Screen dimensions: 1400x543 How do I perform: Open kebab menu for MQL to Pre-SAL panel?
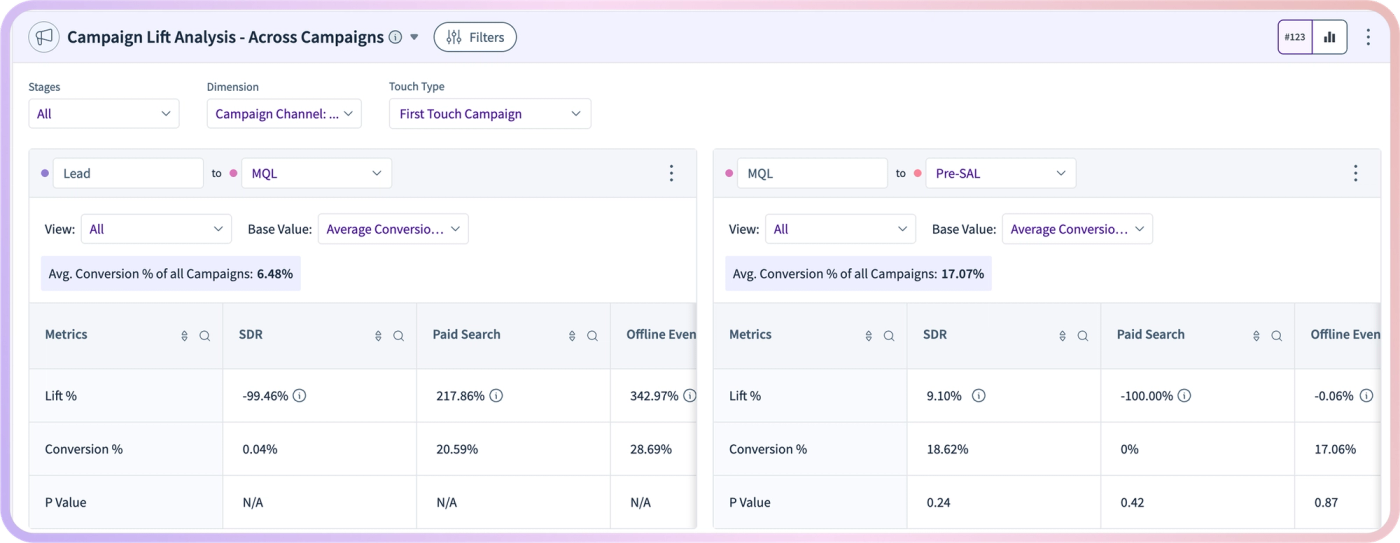pyautogui.click(x=1355, y=173)
